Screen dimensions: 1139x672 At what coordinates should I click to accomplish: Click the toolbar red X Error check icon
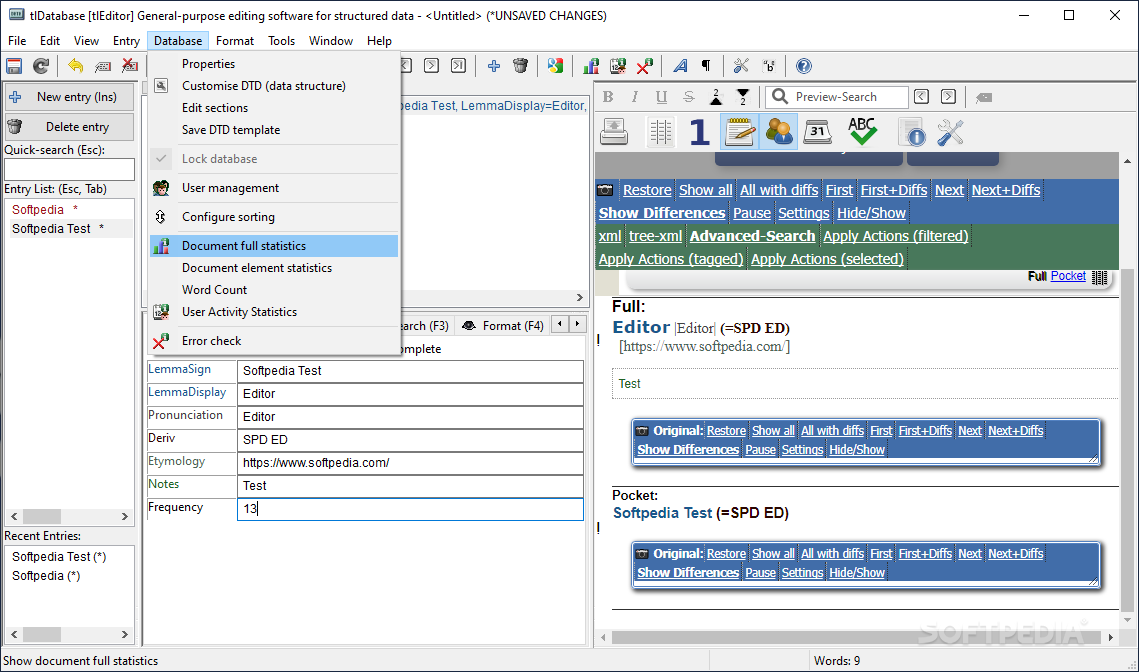[645, 66]
